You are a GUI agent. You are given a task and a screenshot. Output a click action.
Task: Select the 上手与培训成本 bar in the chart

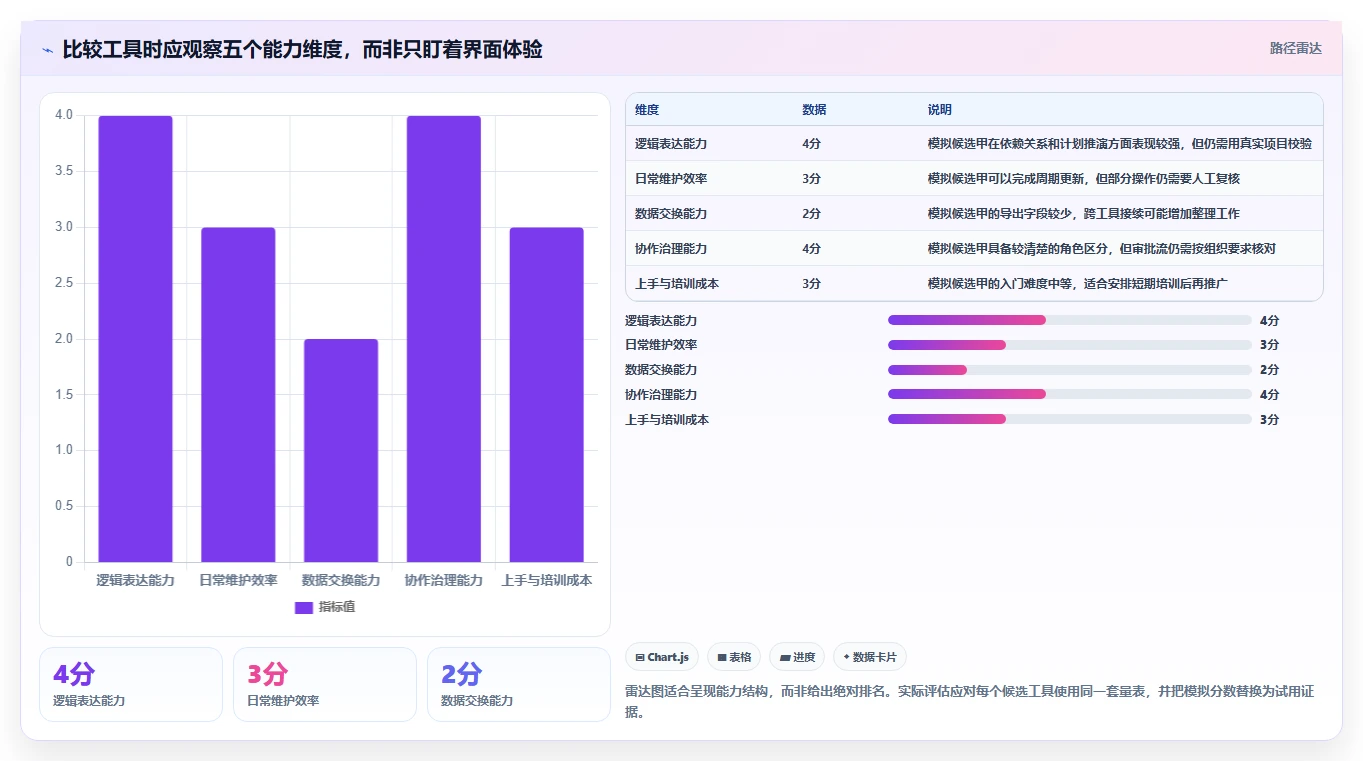coord(547,395)
